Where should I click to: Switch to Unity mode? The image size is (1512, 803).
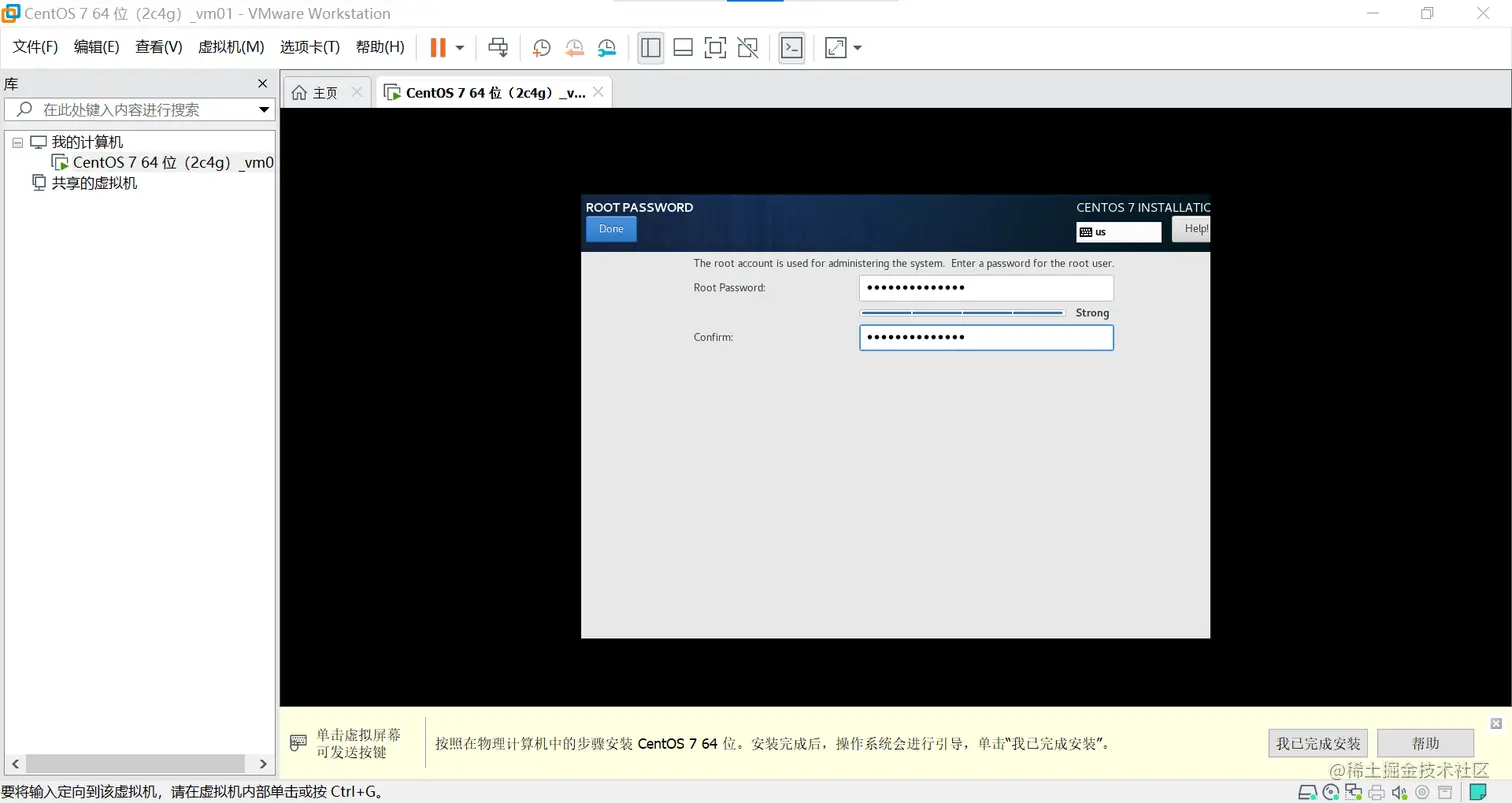747,47
